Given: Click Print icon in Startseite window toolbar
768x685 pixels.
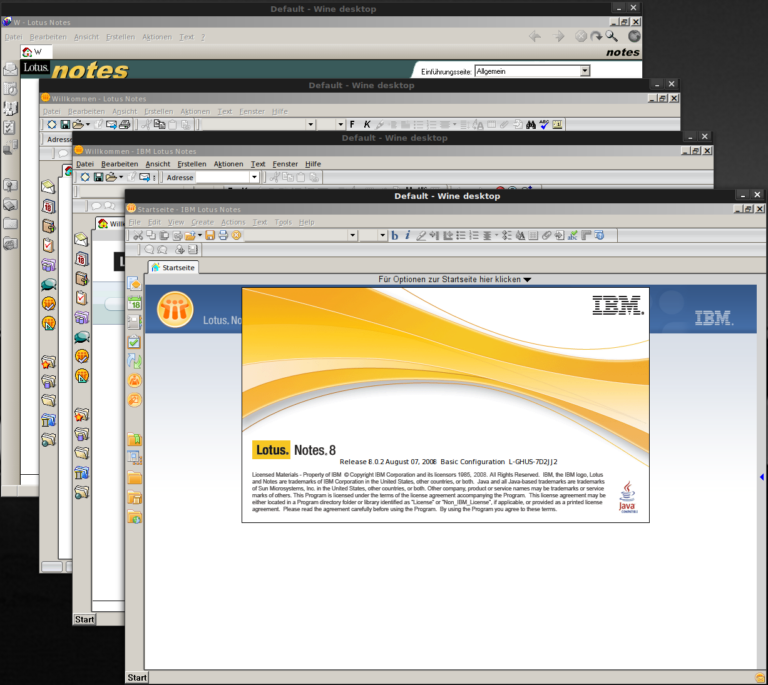Looking at the screenshot, I should pos(223,236).
